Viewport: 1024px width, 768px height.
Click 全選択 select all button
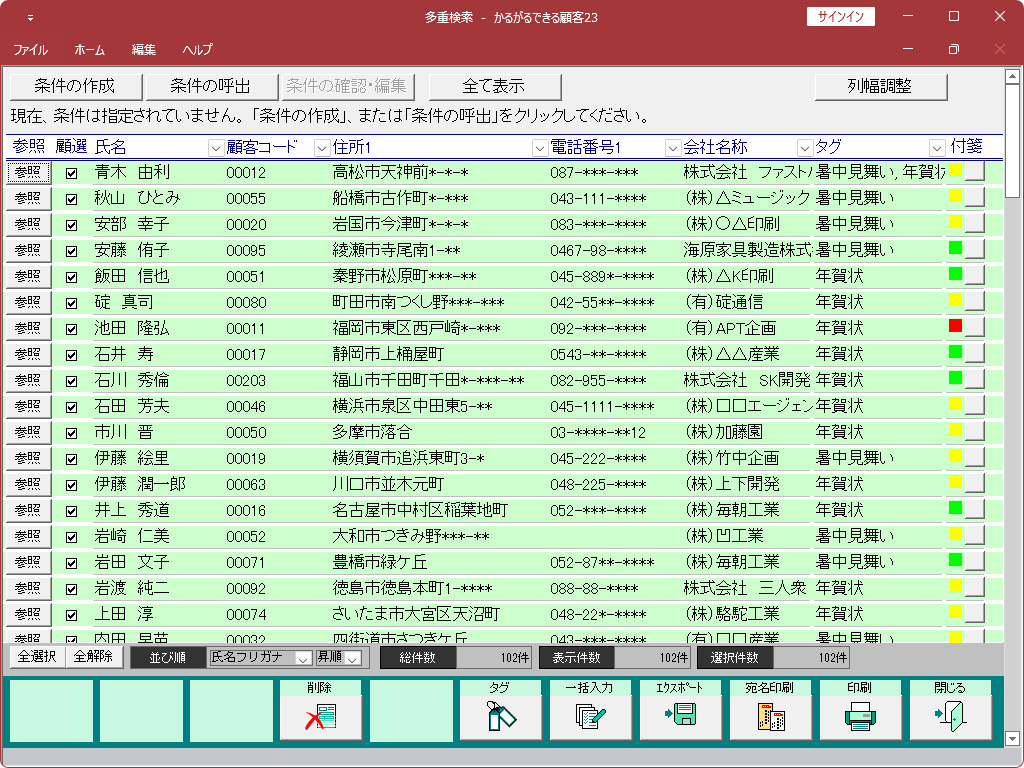coord(37,657)
